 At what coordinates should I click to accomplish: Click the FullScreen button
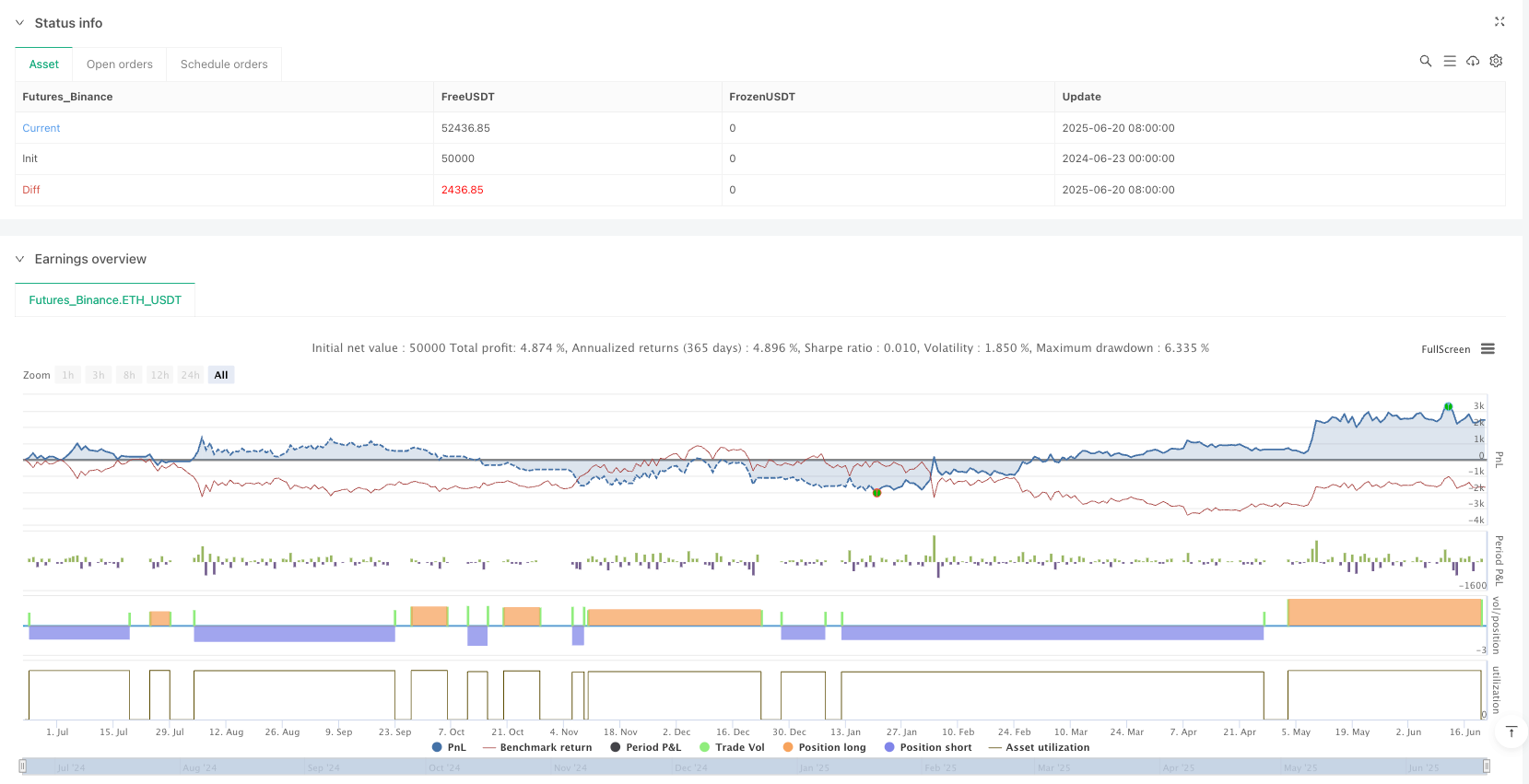(x=1445, y=349)
